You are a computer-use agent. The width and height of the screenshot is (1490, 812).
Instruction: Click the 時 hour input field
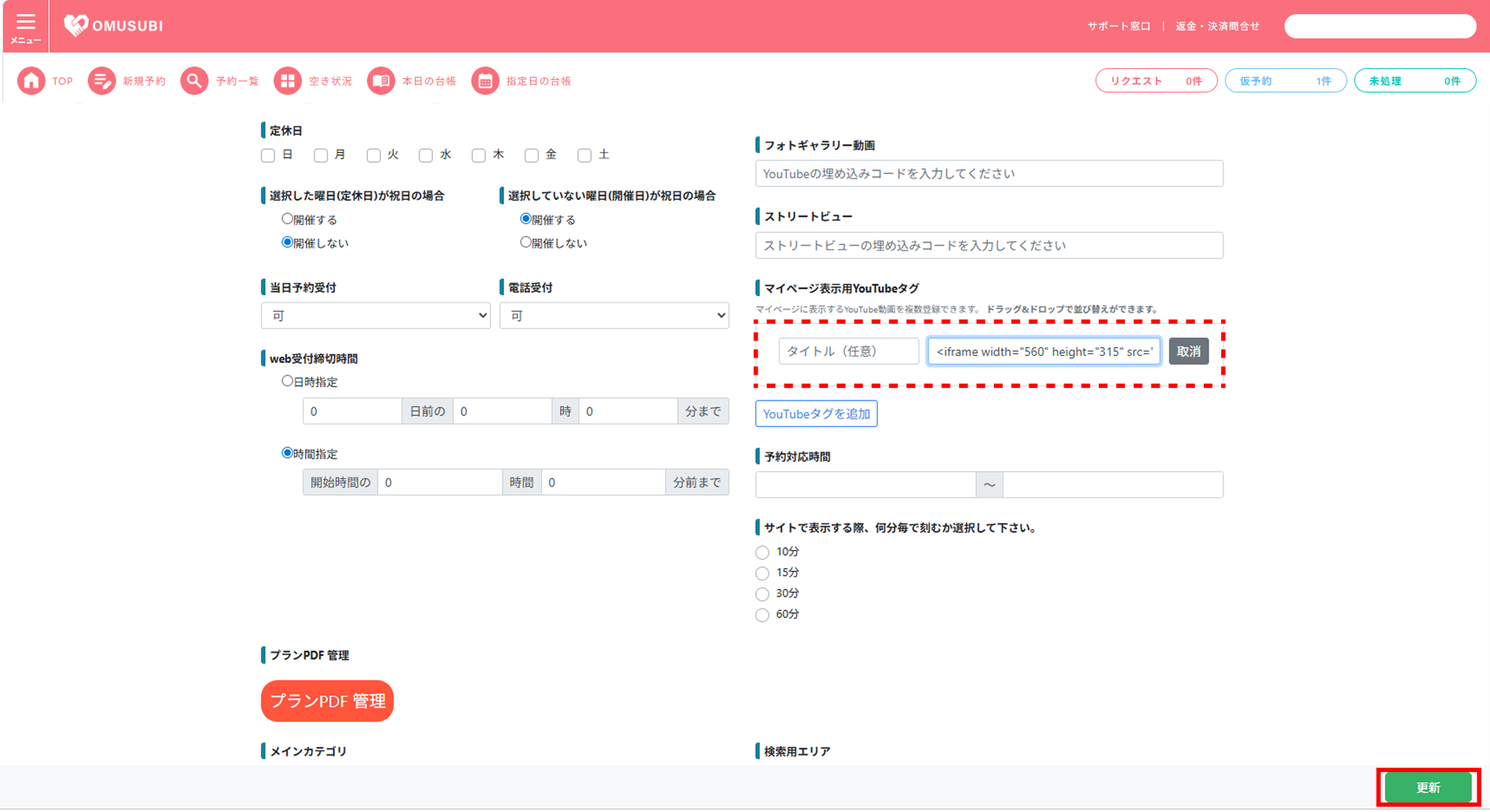pyautogui.click(x=502, y=411)
